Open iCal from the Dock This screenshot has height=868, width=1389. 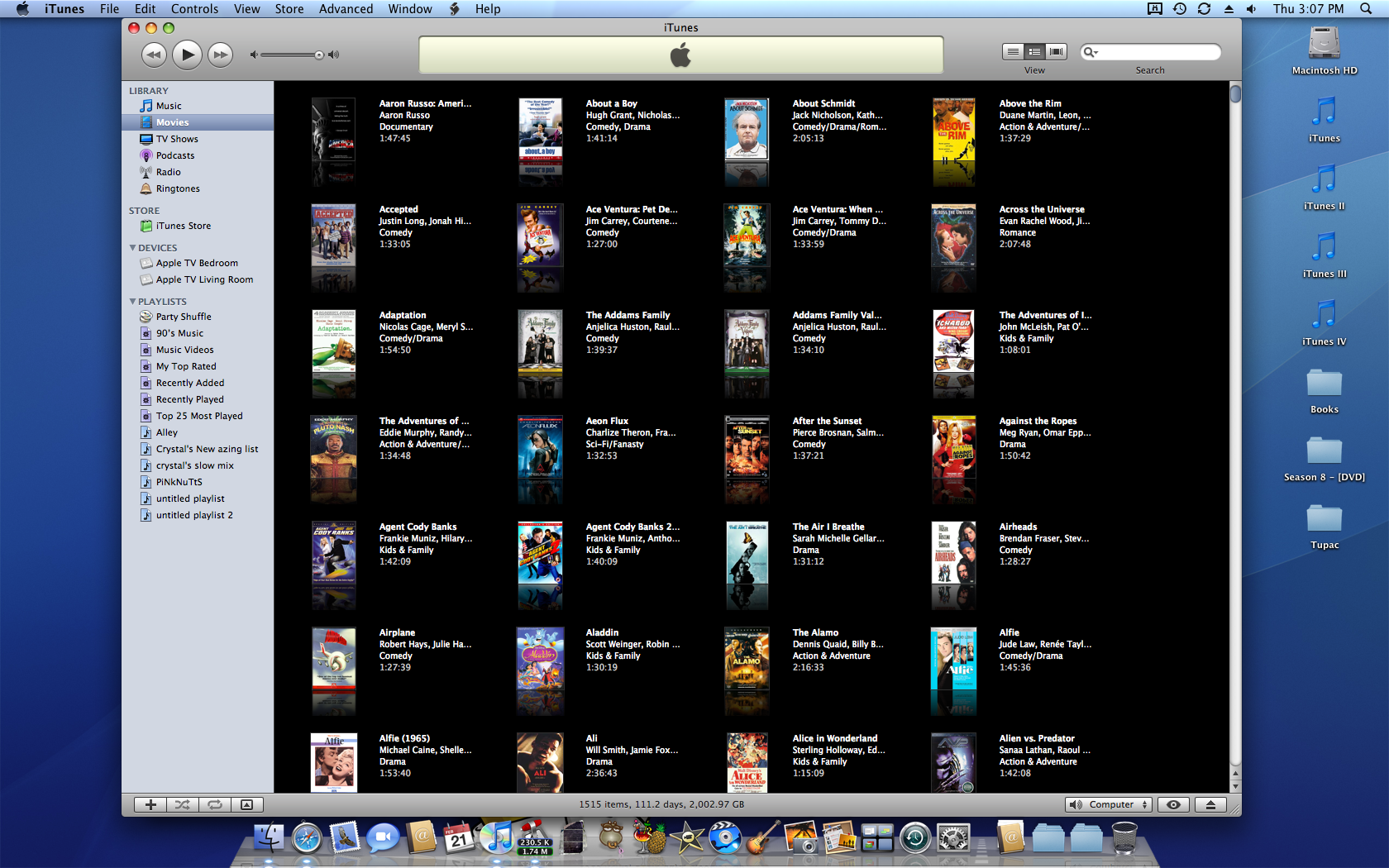[459, 838]
